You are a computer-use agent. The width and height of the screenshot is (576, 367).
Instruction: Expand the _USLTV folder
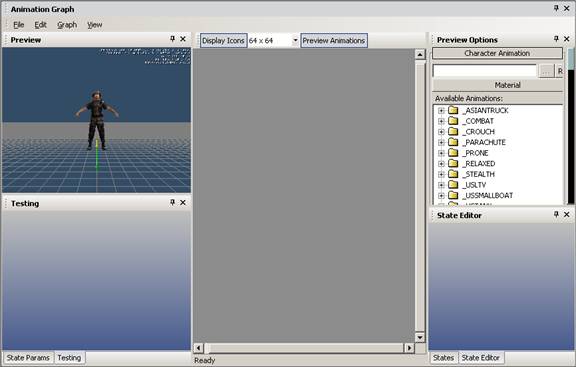point(441,185)
